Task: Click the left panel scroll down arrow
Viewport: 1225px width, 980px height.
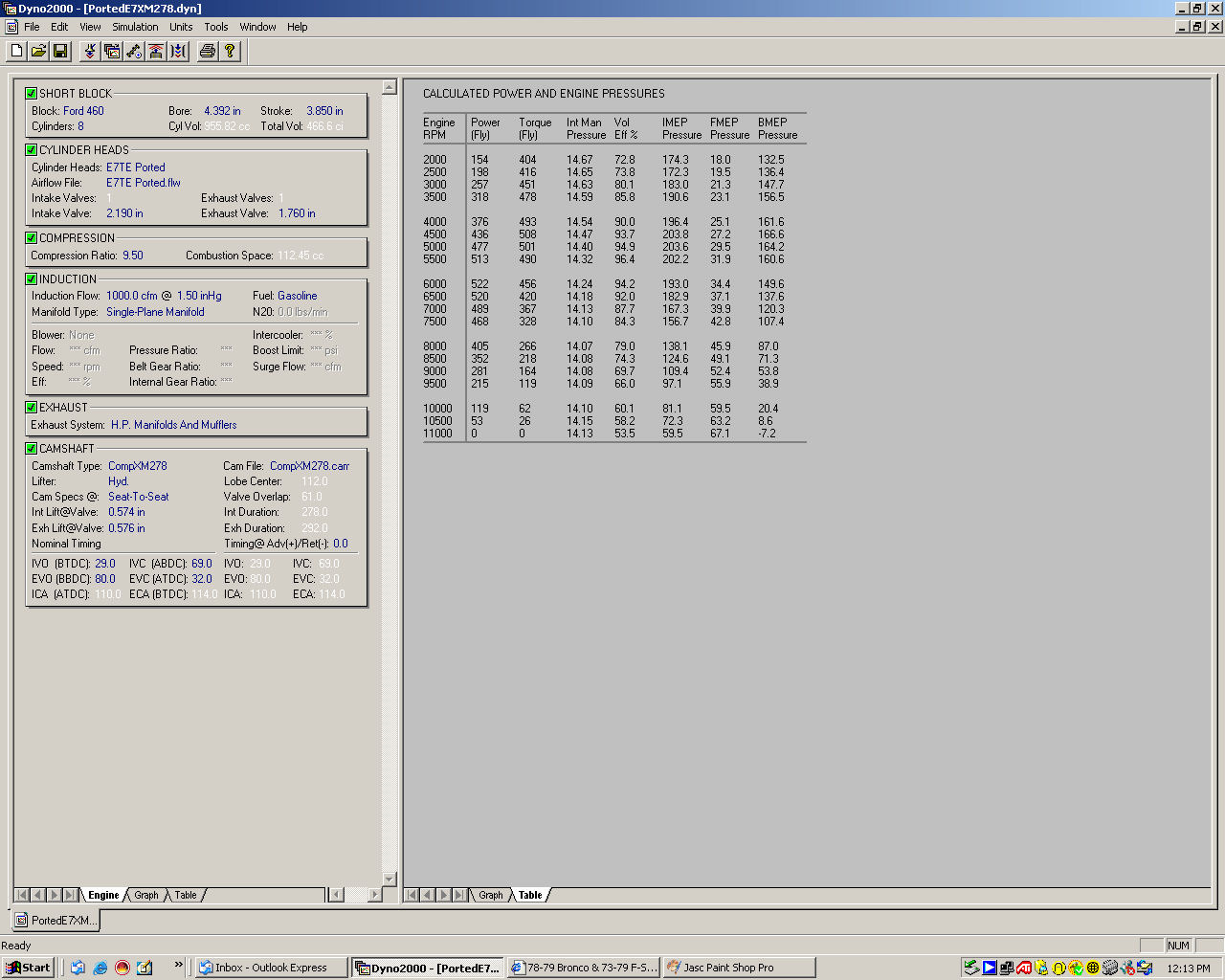Action: point(389,879)
